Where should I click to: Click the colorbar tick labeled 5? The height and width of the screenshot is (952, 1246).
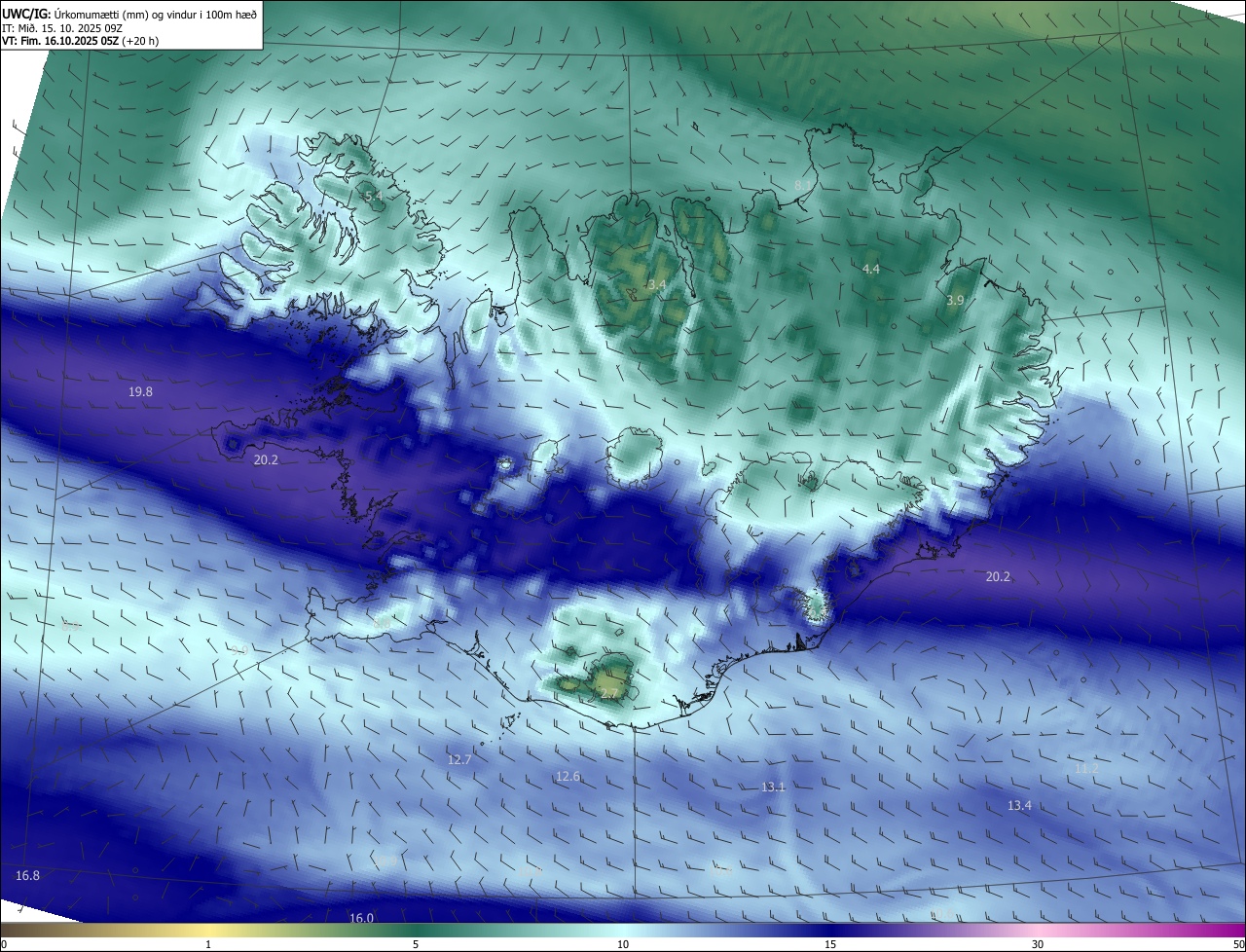[416, 944]
